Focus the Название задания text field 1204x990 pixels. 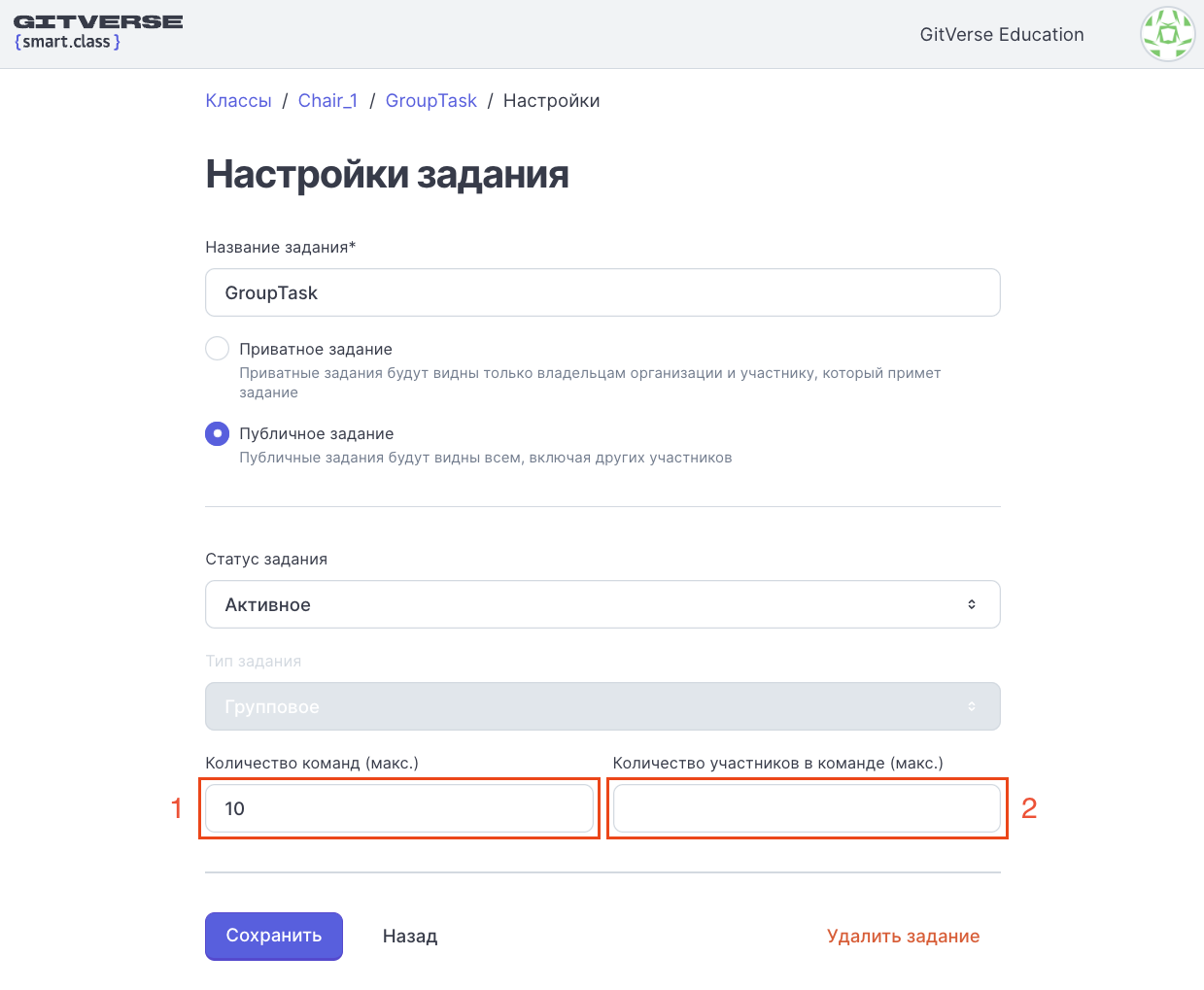pyautogui.click(x=602, y=292)
